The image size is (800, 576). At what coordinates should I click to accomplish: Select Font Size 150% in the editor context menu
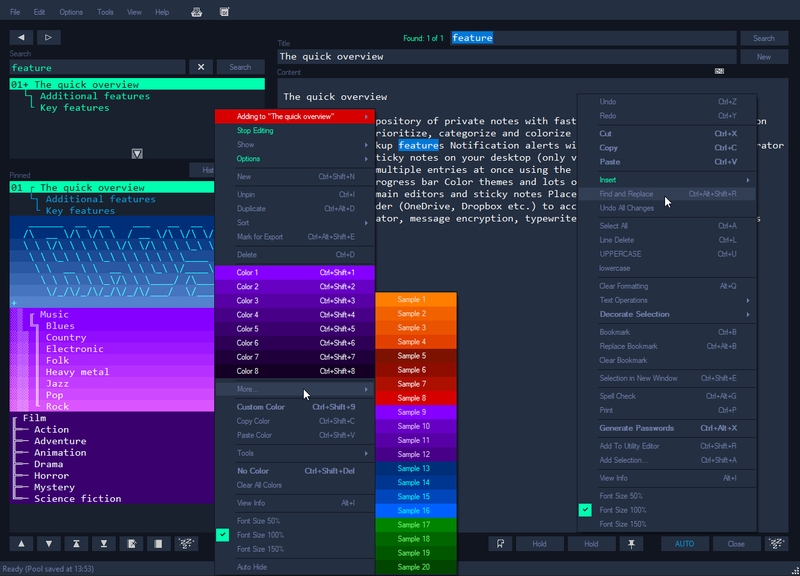(x=667, y=524)
